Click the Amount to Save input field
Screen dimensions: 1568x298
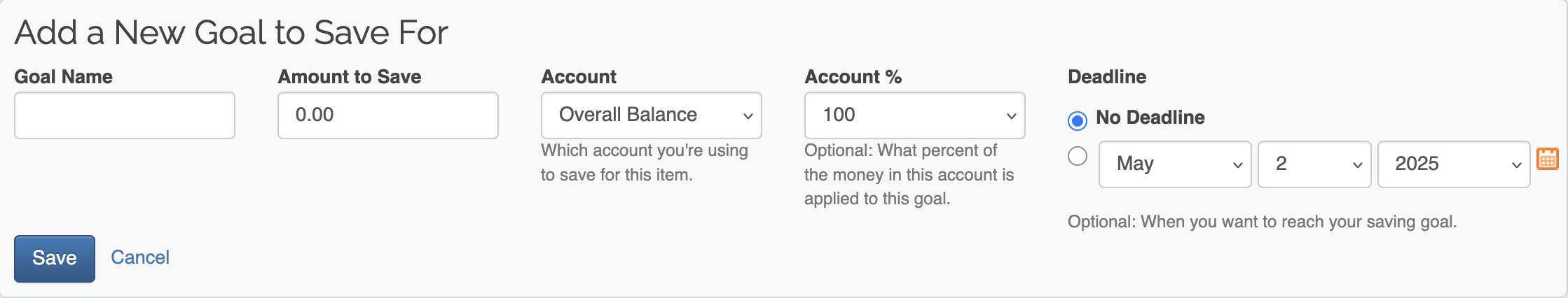[387, 115]
